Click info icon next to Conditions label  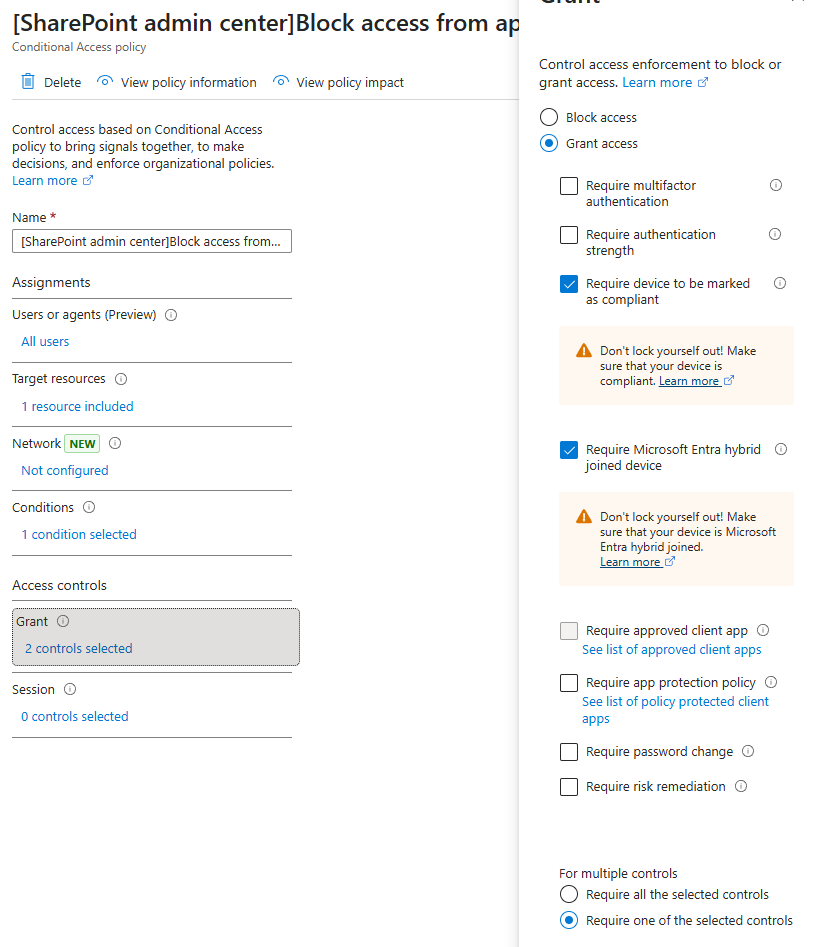click(x=89, y=507)
